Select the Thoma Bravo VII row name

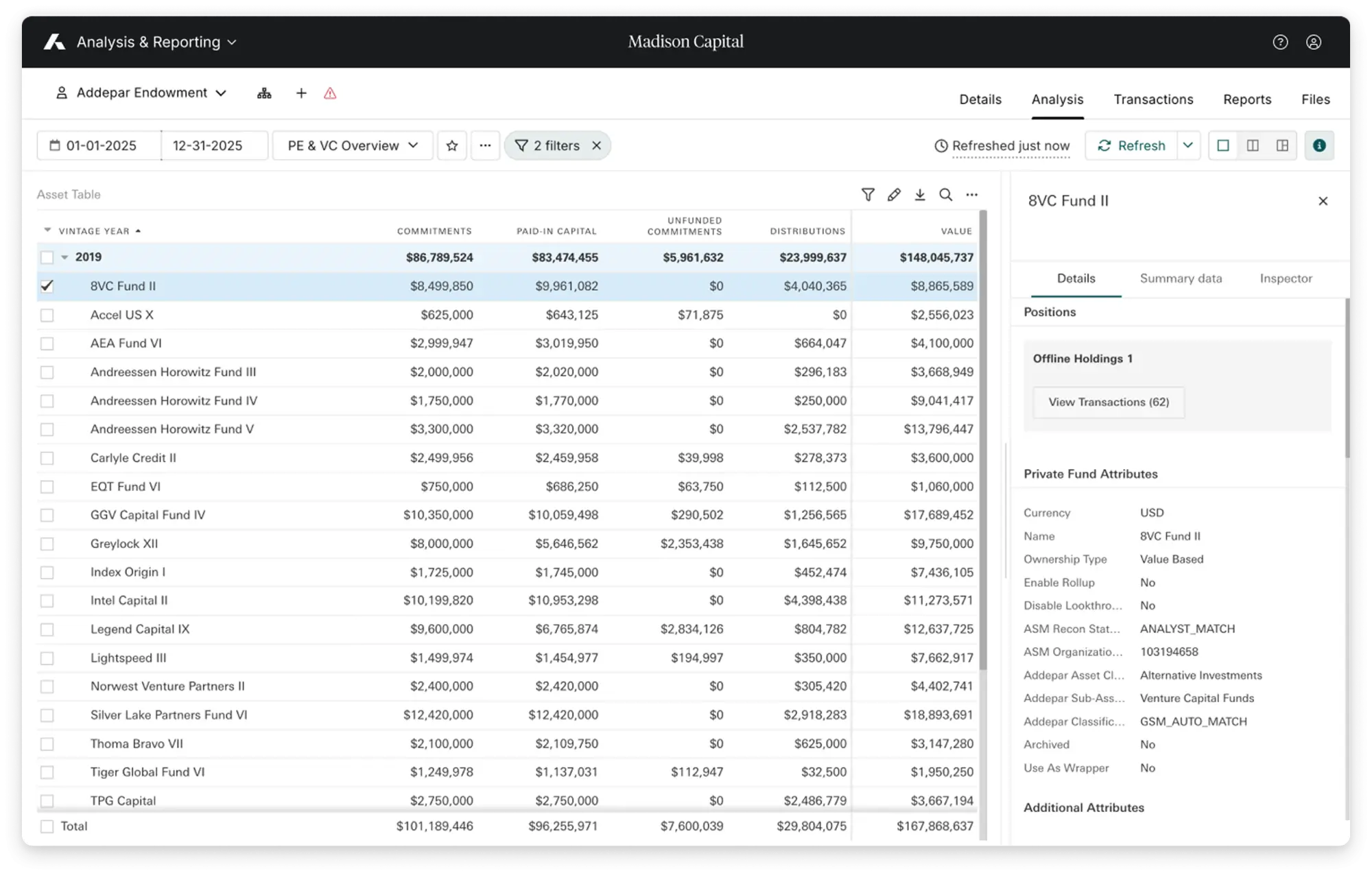tap(137, 743)
